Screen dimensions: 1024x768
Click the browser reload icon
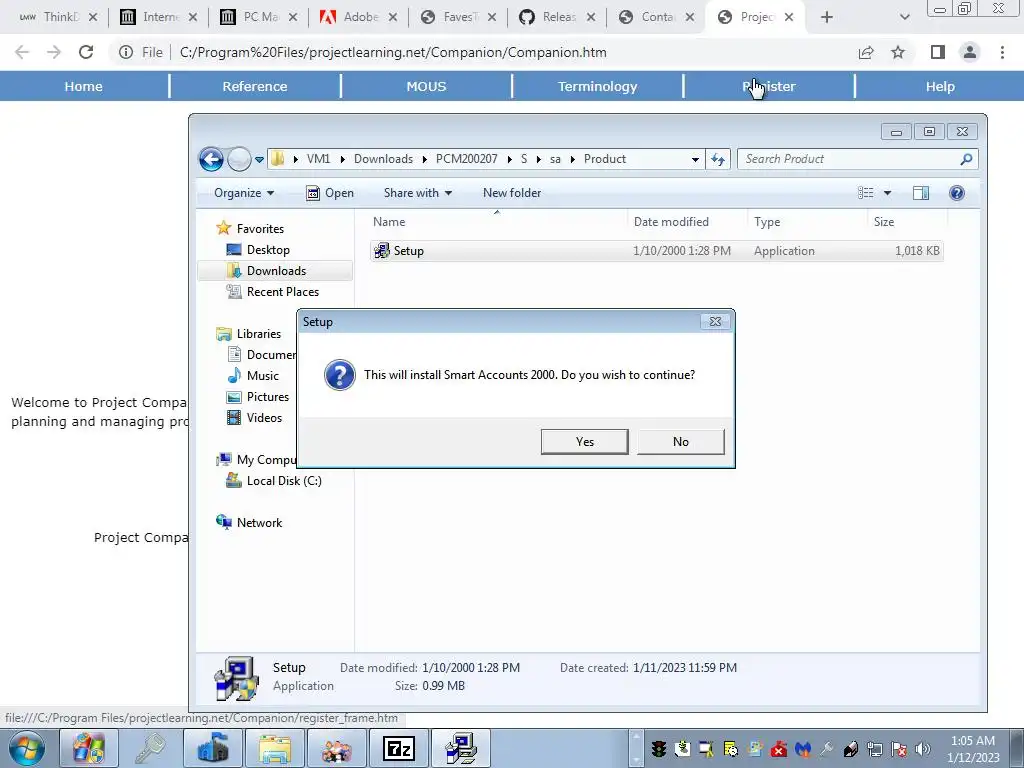point(86,52)
